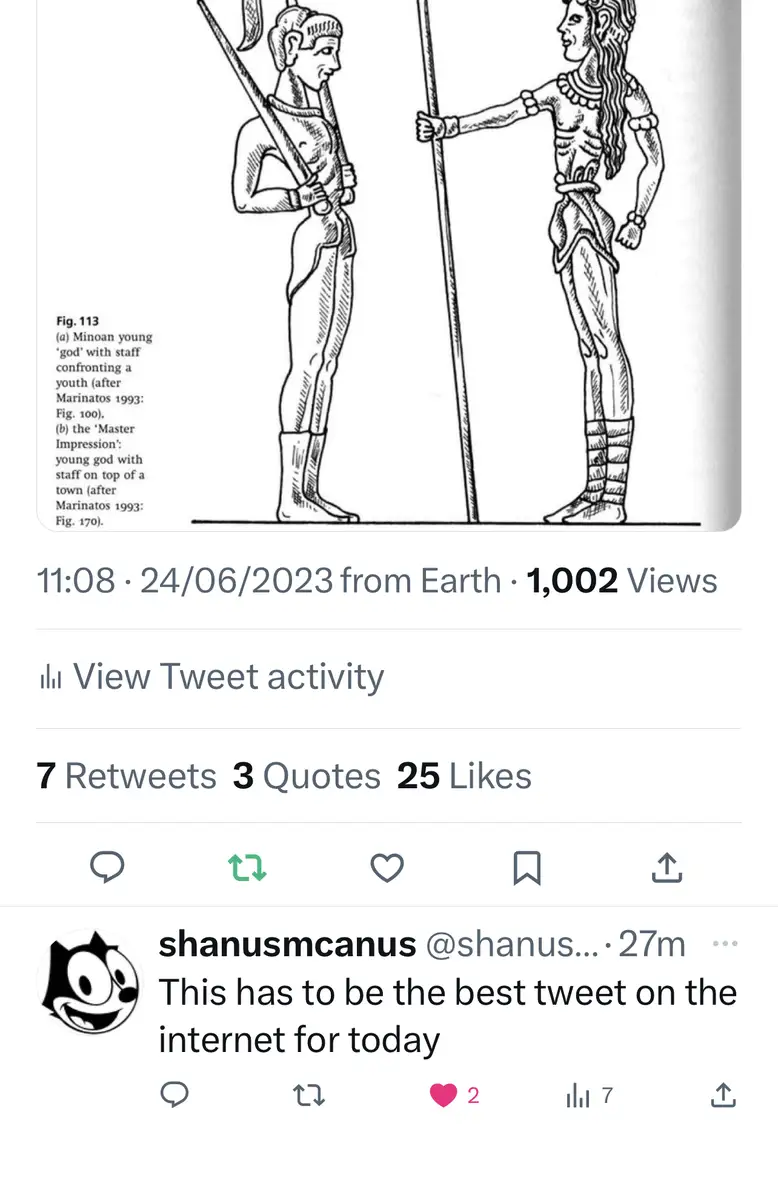778x1200 pixels.
Task: Bookmark the main tweet
Action: (x=527, y=868)
